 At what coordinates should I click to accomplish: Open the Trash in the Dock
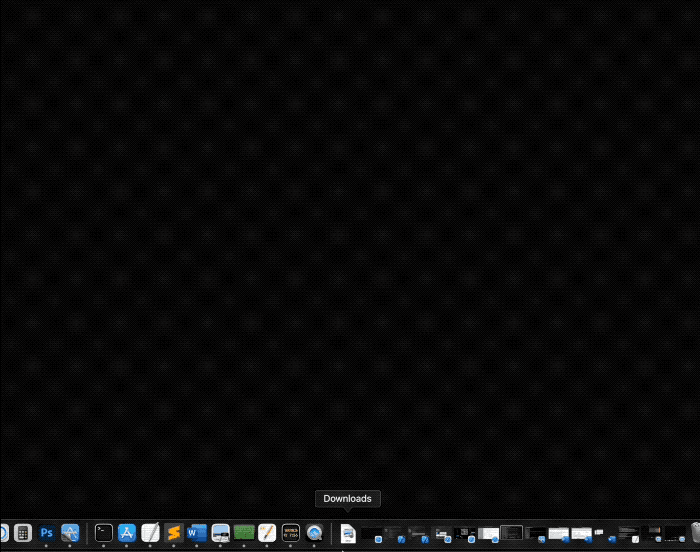[696, 533]
